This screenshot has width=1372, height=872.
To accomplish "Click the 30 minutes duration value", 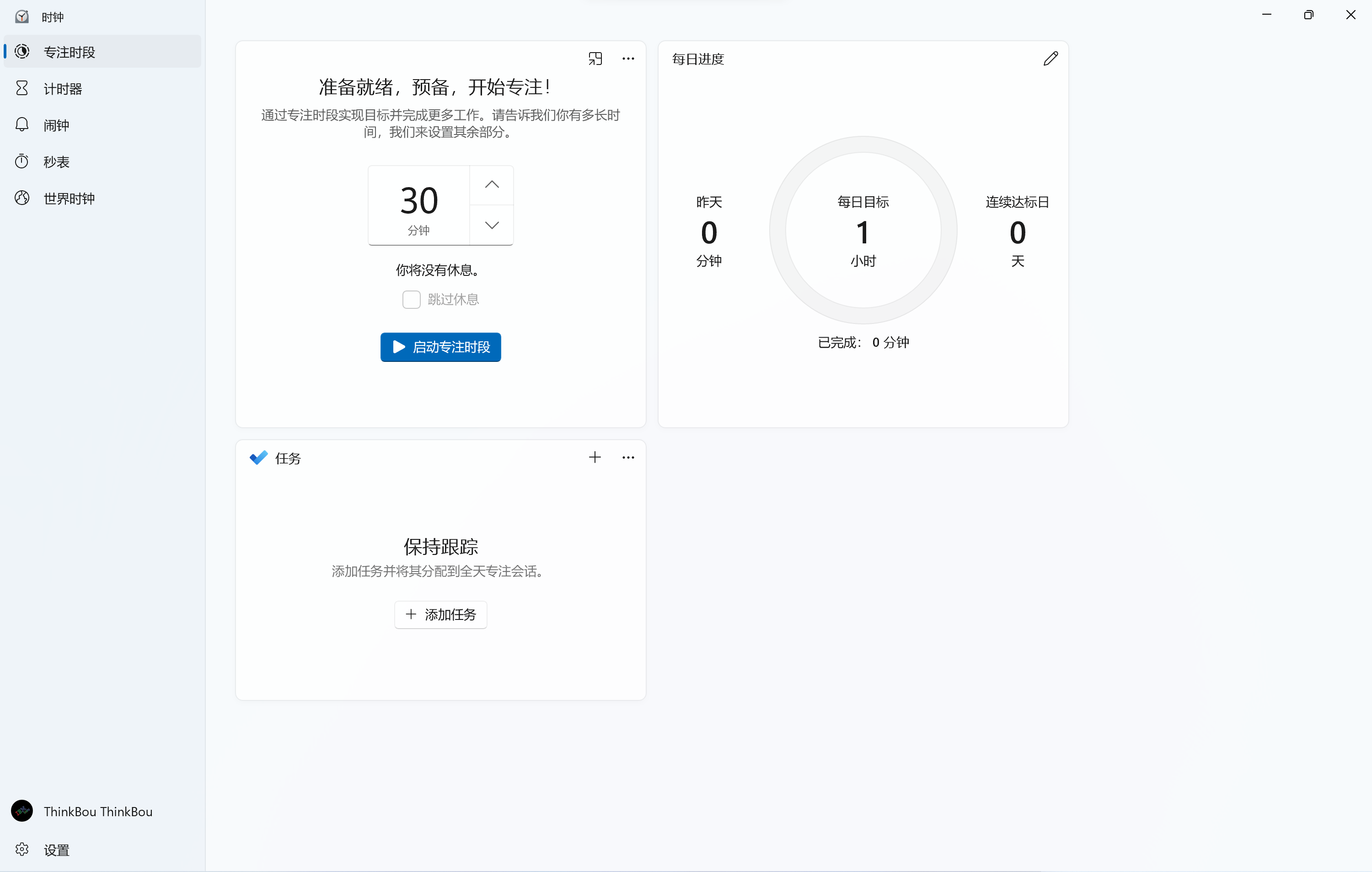I will pyautogui.click(x=419, y=199).
